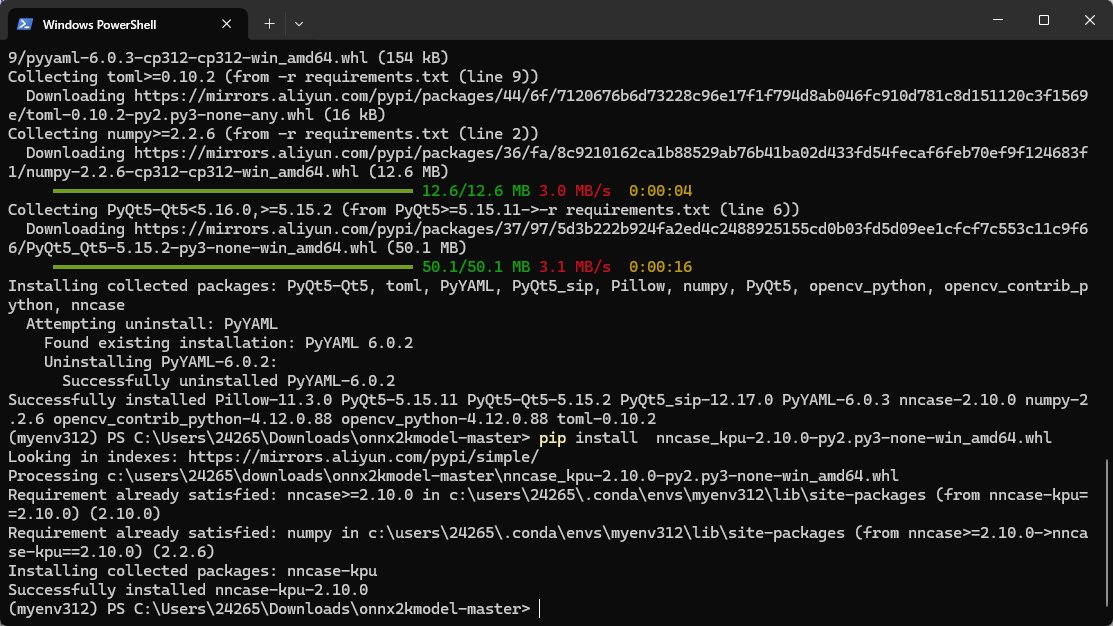1113x626 pixels.
Task: Click the PyQt5_Qt5 50.1 MB green progress bar
Action: [x=232, y=267]
